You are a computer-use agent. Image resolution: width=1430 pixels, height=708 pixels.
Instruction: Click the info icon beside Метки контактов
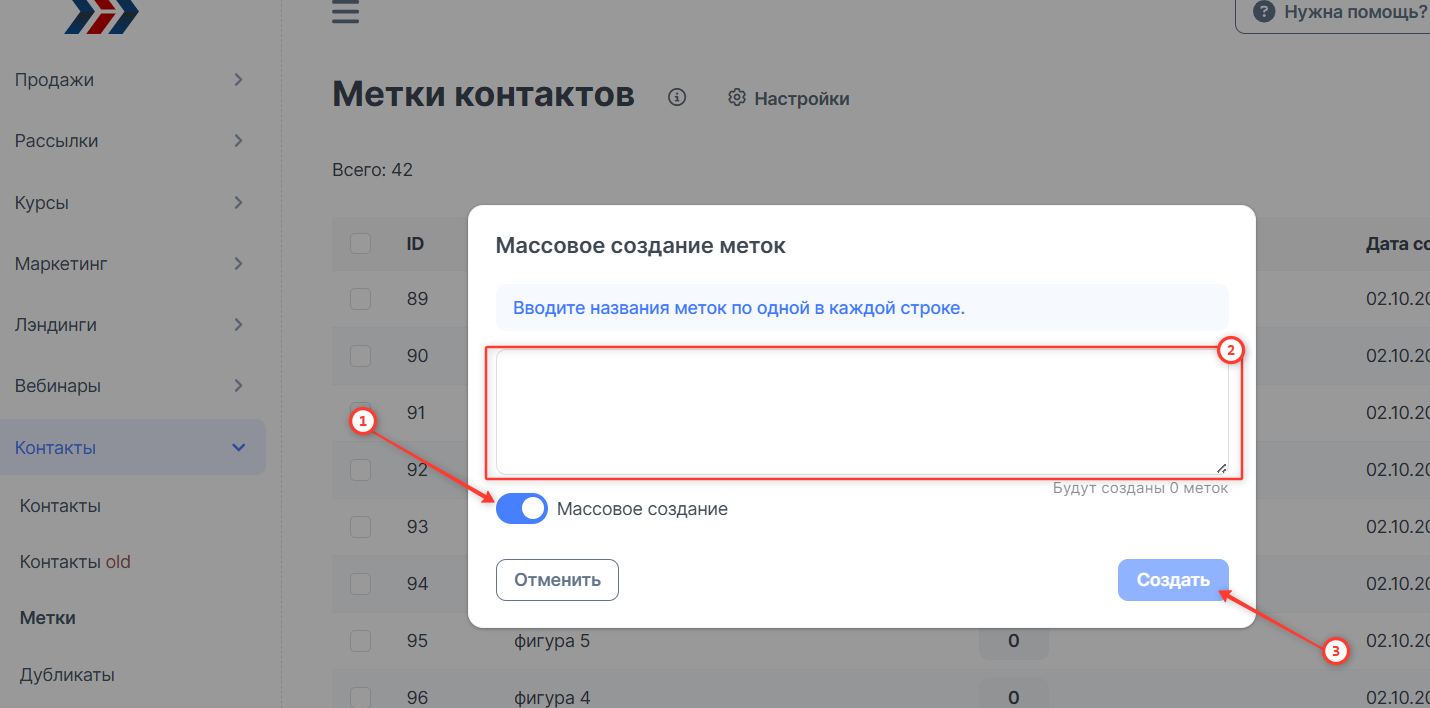pos(677,97)
